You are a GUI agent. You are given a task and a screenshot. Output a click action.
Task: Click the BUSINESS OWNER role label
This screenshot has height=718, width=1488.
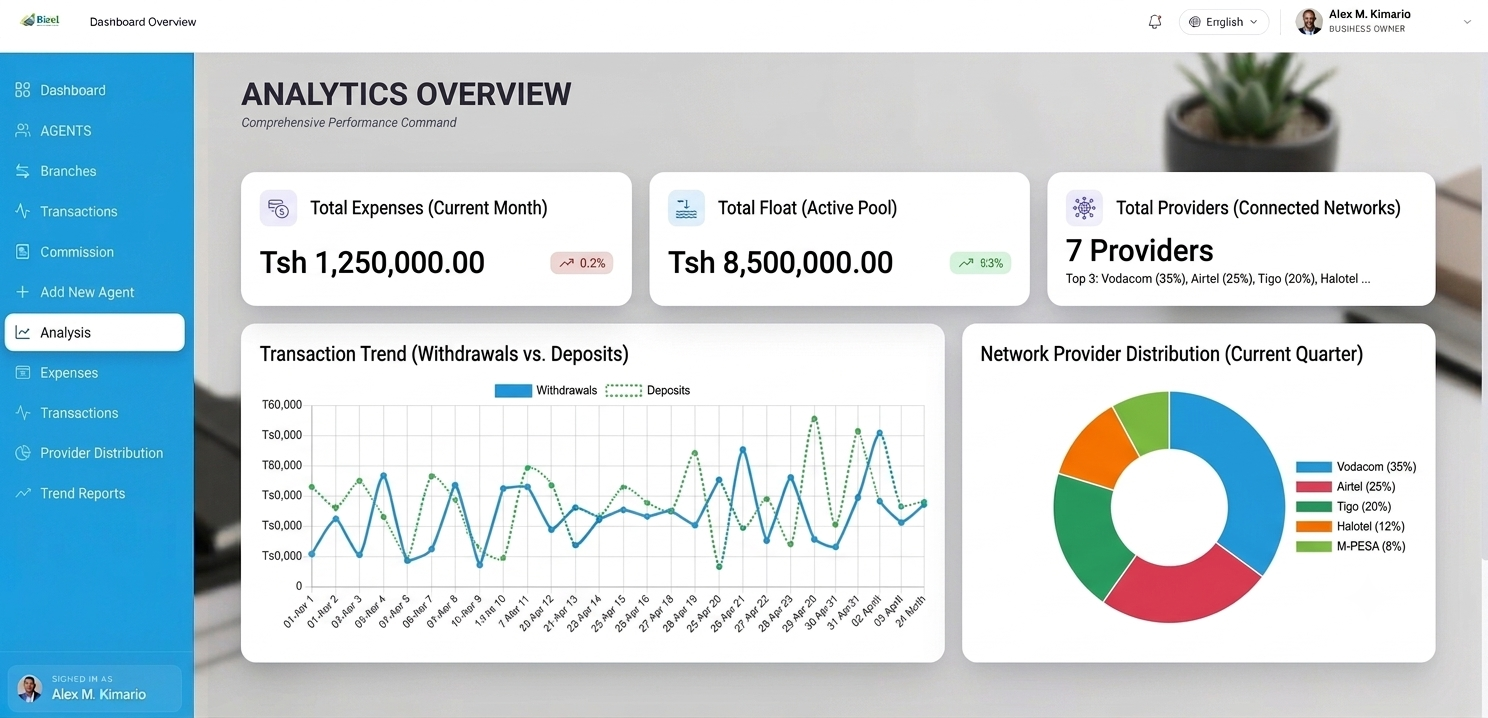pyautogui.click(x=1367, y=29)
